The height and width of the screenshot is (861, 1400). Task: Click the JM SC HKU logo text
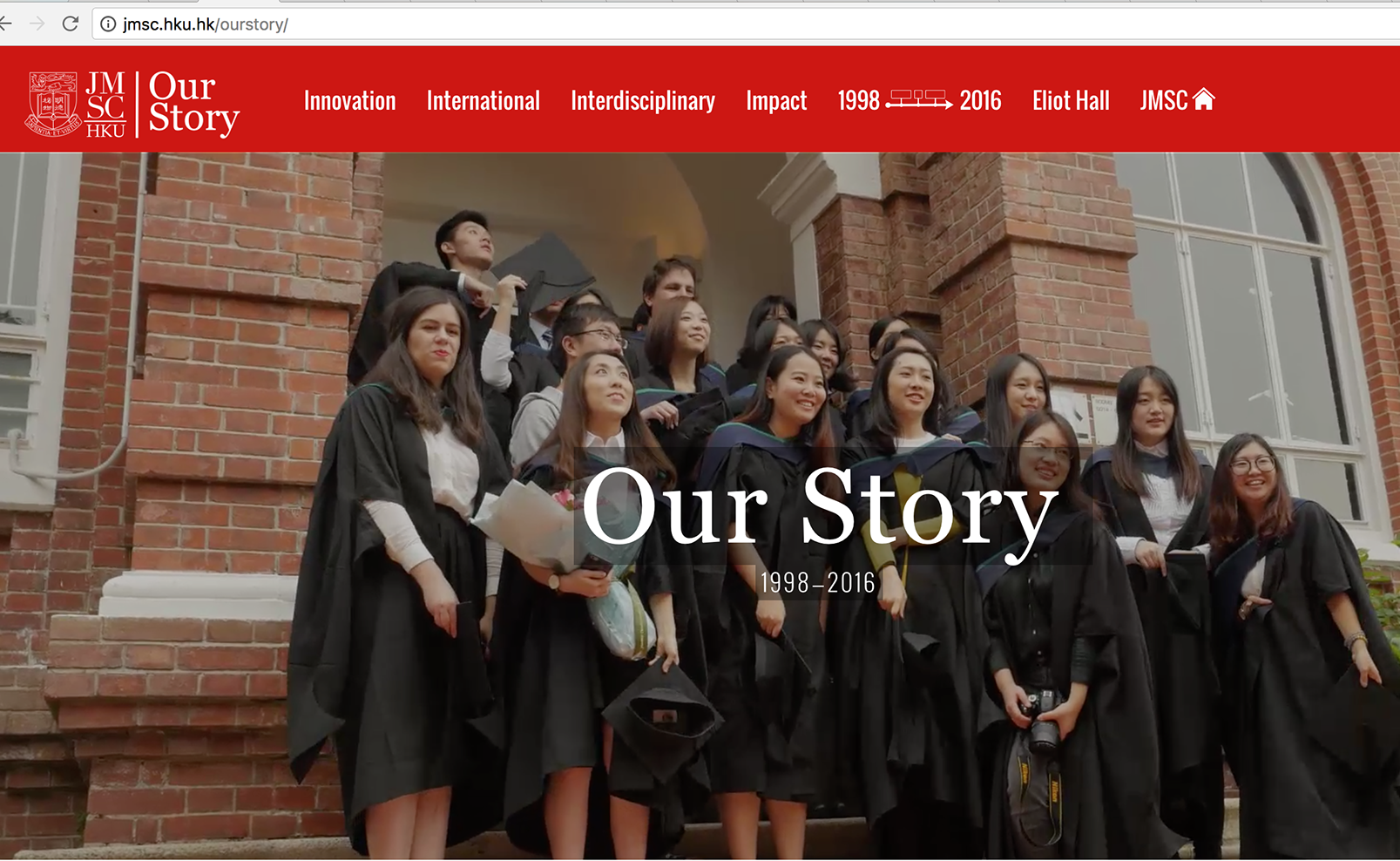105,105
